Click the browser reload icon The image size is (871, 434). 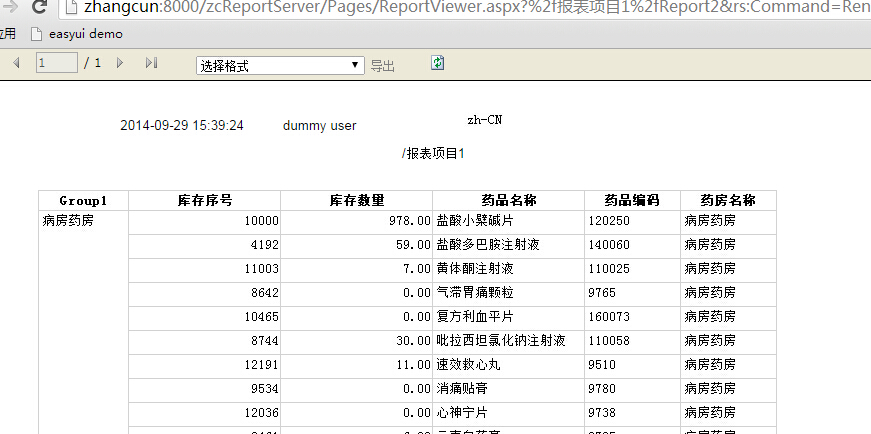(39, 7)
